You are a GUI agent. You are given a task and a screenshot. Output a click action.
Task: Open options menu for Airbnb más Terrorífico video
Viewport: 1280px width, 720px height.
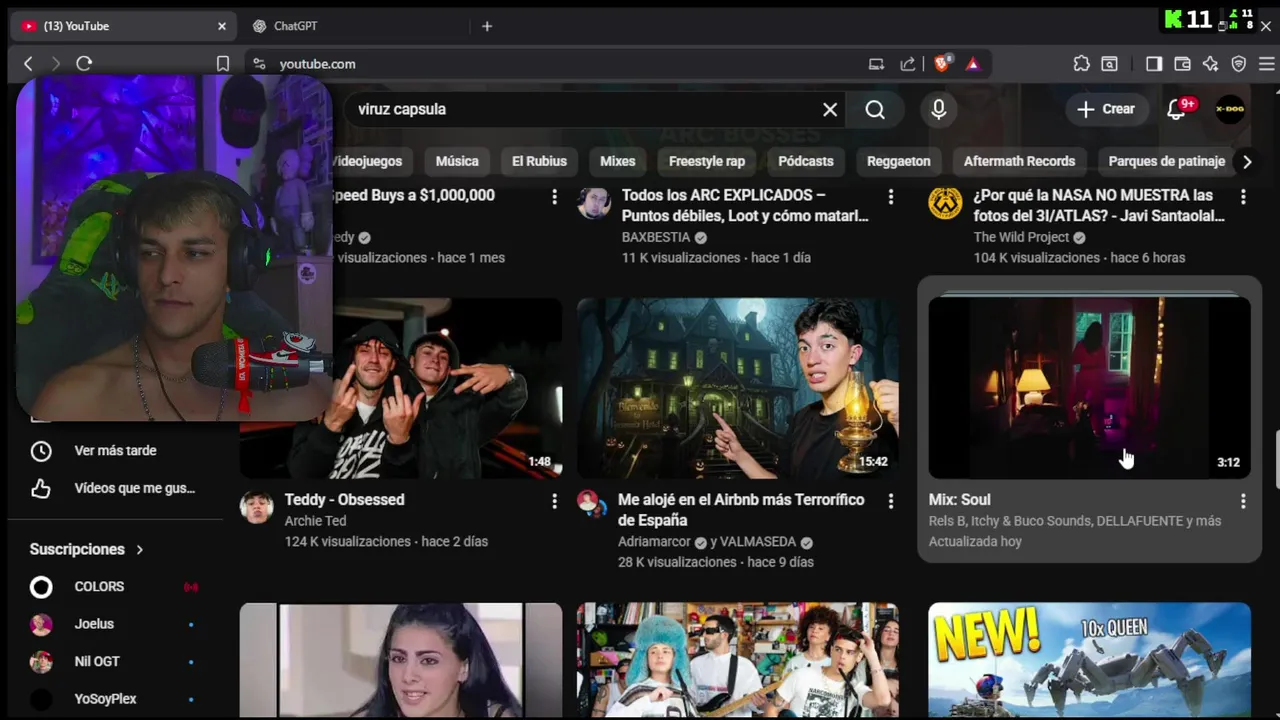pyautogui.click(x=891, y=501)
